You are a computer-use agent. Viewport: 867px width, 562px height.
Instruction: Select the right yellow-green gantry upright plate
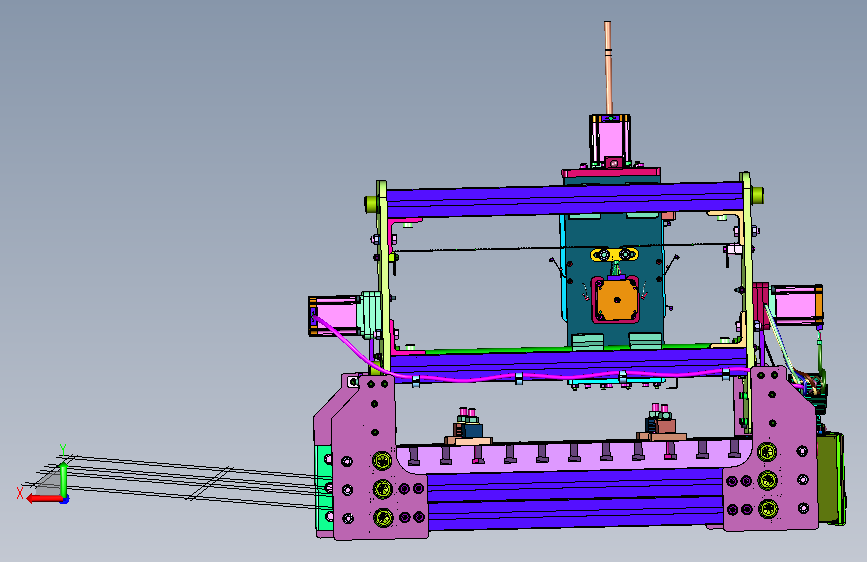746,268
